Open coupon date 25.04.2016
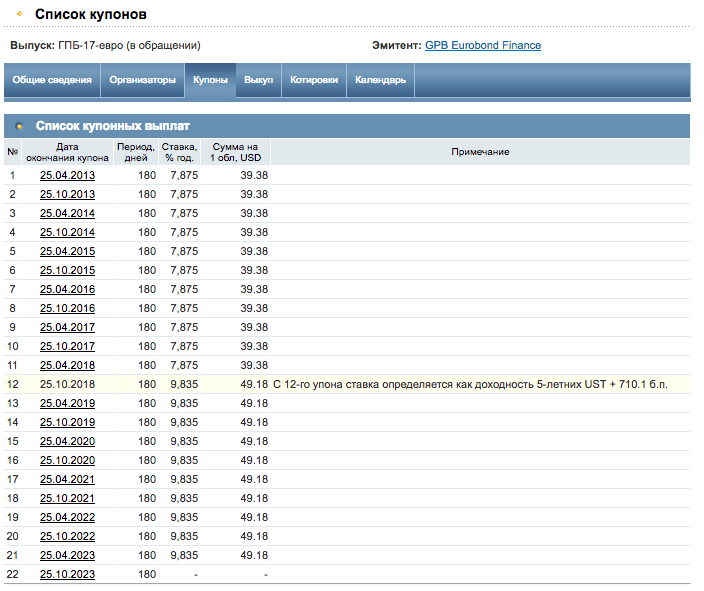 tap(67, 290)
